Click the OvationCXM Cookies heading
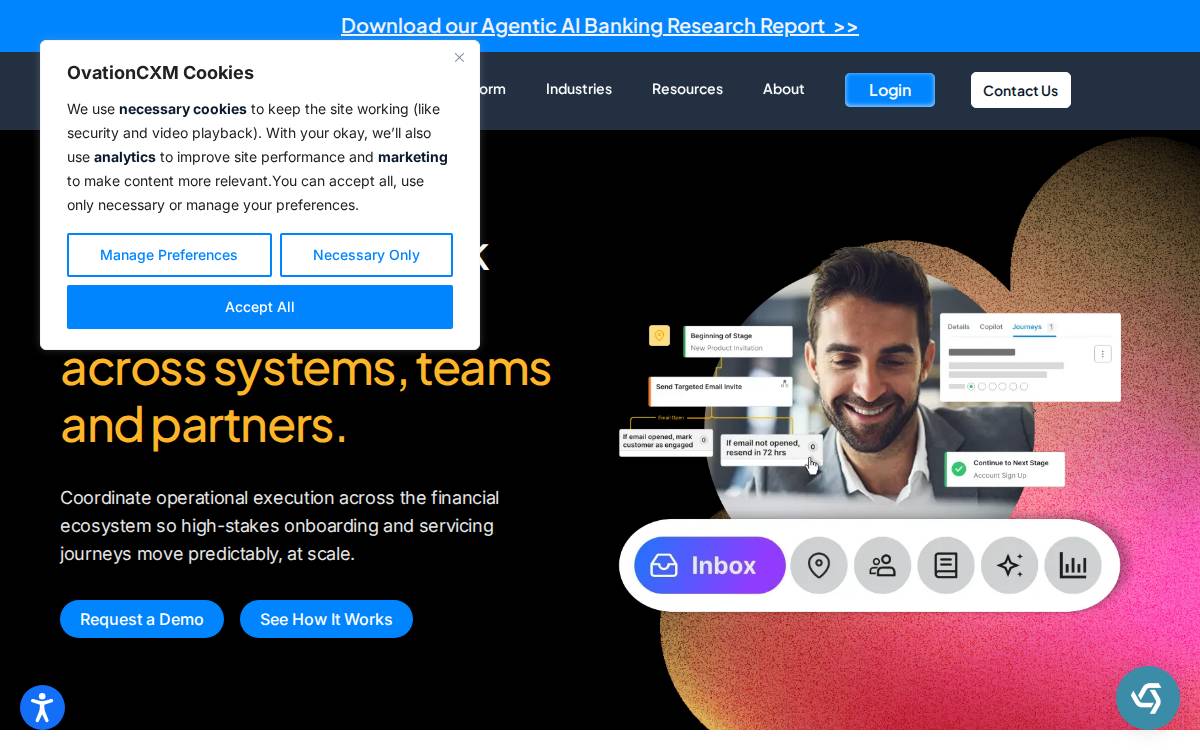Screen dimensions: 1200x750 click(x=160, y=73)
